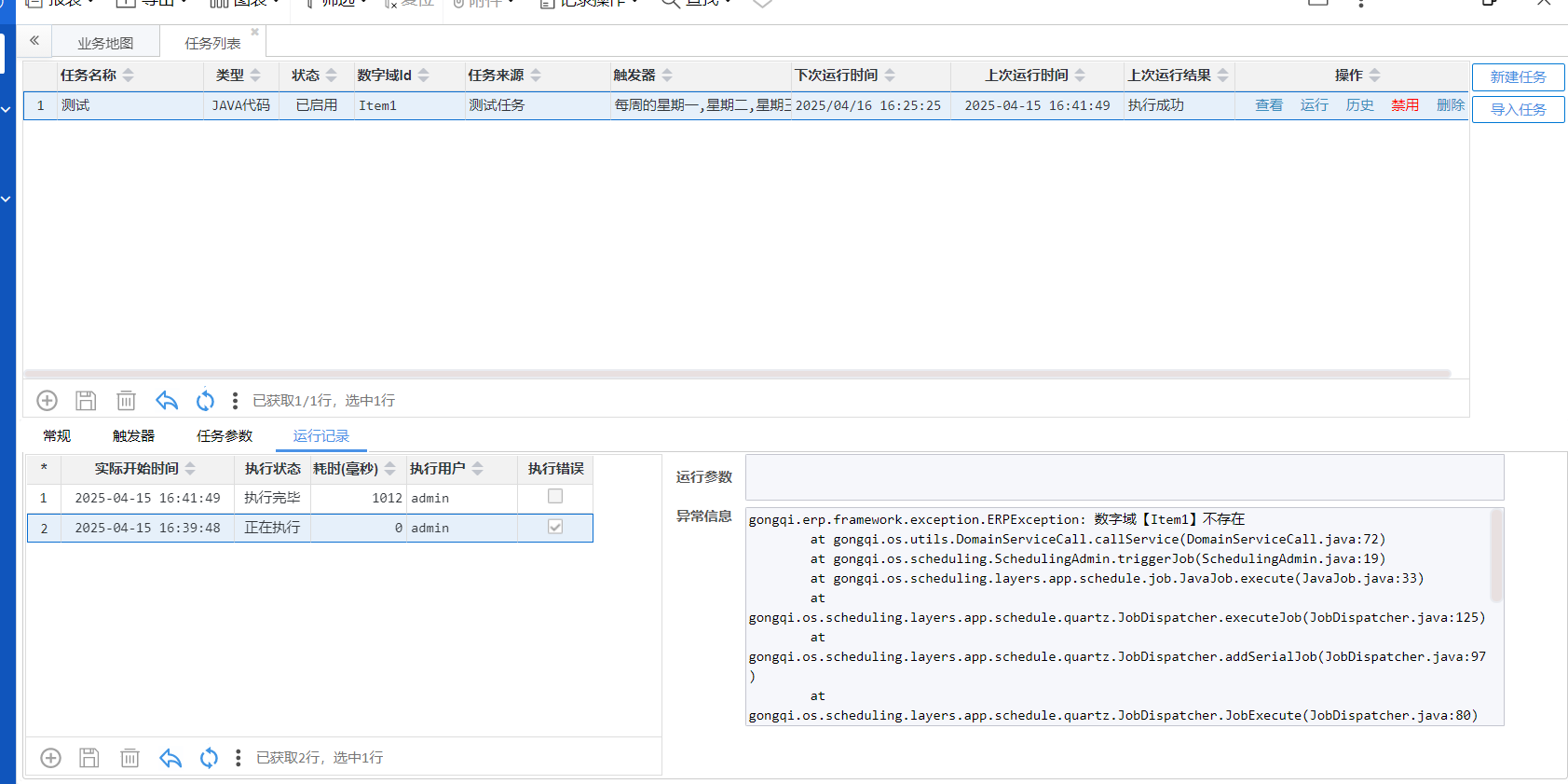The width and height of the screenshot is (1568, 784).
Task: Click the 新建任务 button
Action: [1518, 77]
